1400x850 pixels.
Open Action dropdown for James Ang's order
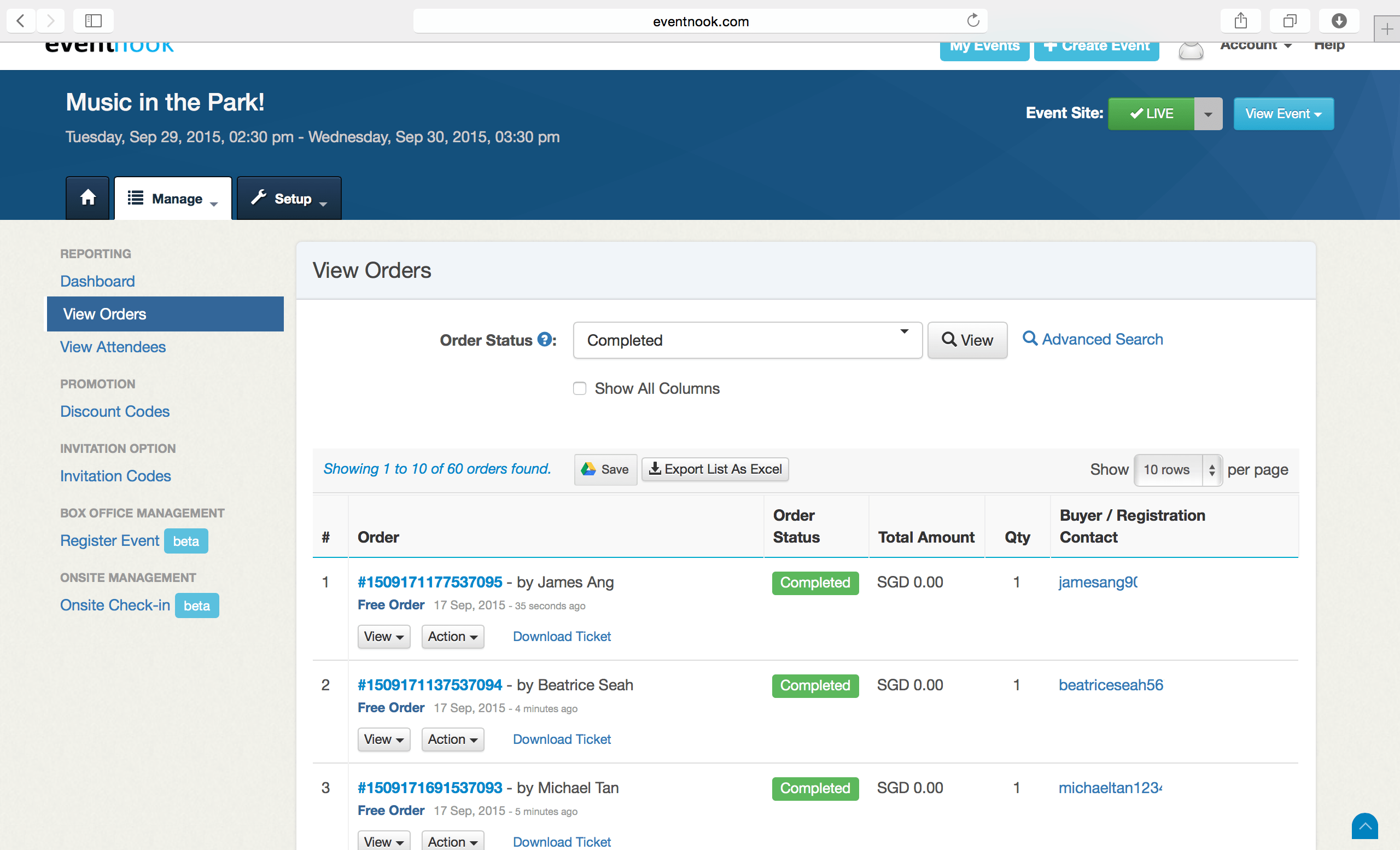(452, 636)
